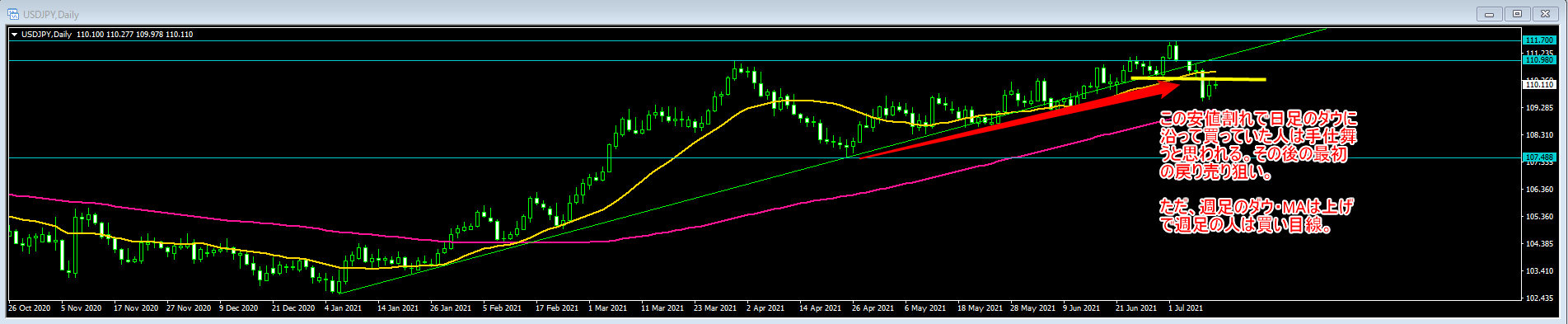Click the USDJPY chart window icon
Screen dimensions: 1568x324
13,14
